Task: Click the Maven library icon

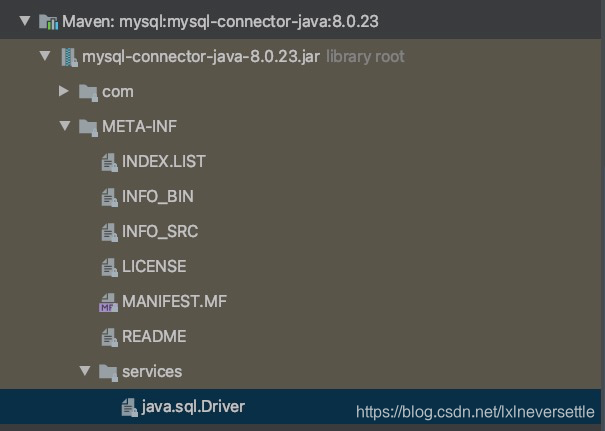Action: tap(49, 22)
